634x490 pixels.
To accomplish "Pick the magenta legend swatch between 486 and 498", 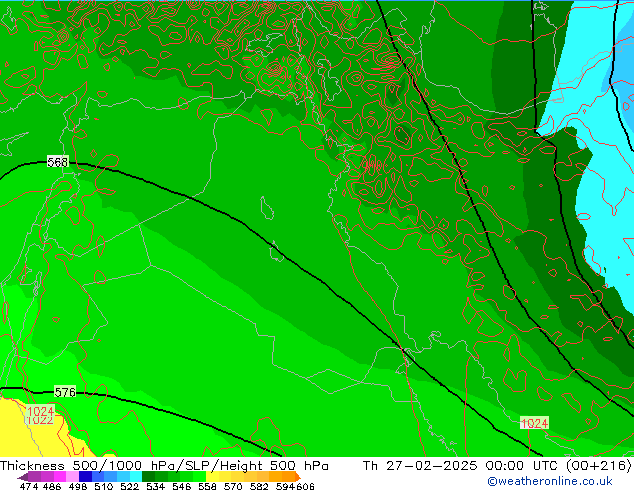I will (59, 476).
